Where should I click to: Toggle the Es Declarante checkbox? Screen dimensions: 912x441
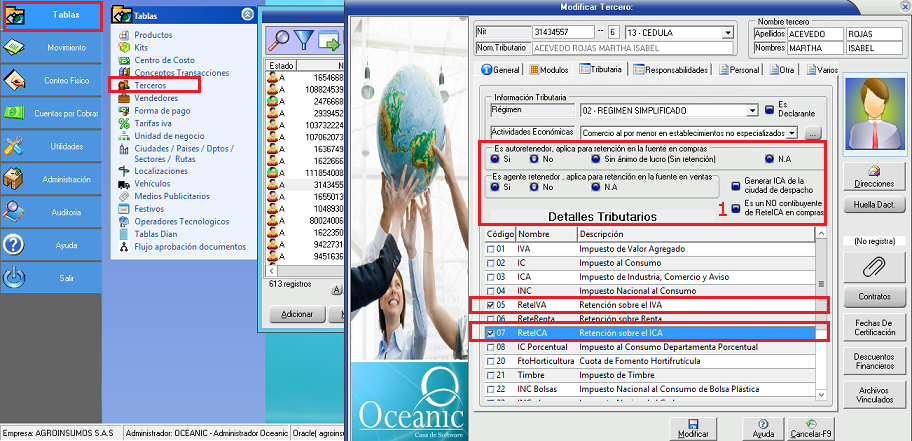point(769,110)
